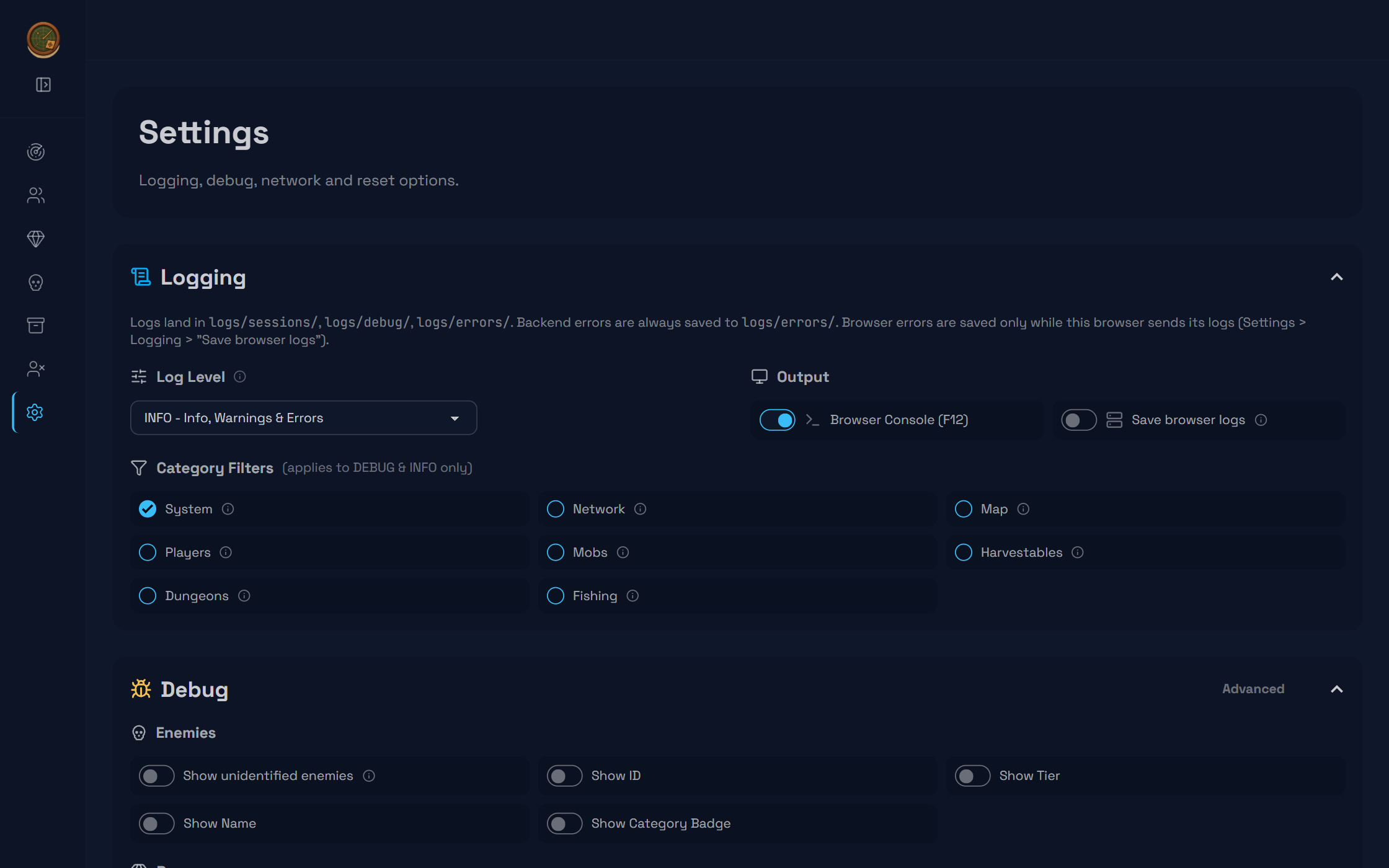The height and width of the screenshot is (868, 1389).
Task: Turn on Show Category Badge toggle
Action: pos(565,823)
